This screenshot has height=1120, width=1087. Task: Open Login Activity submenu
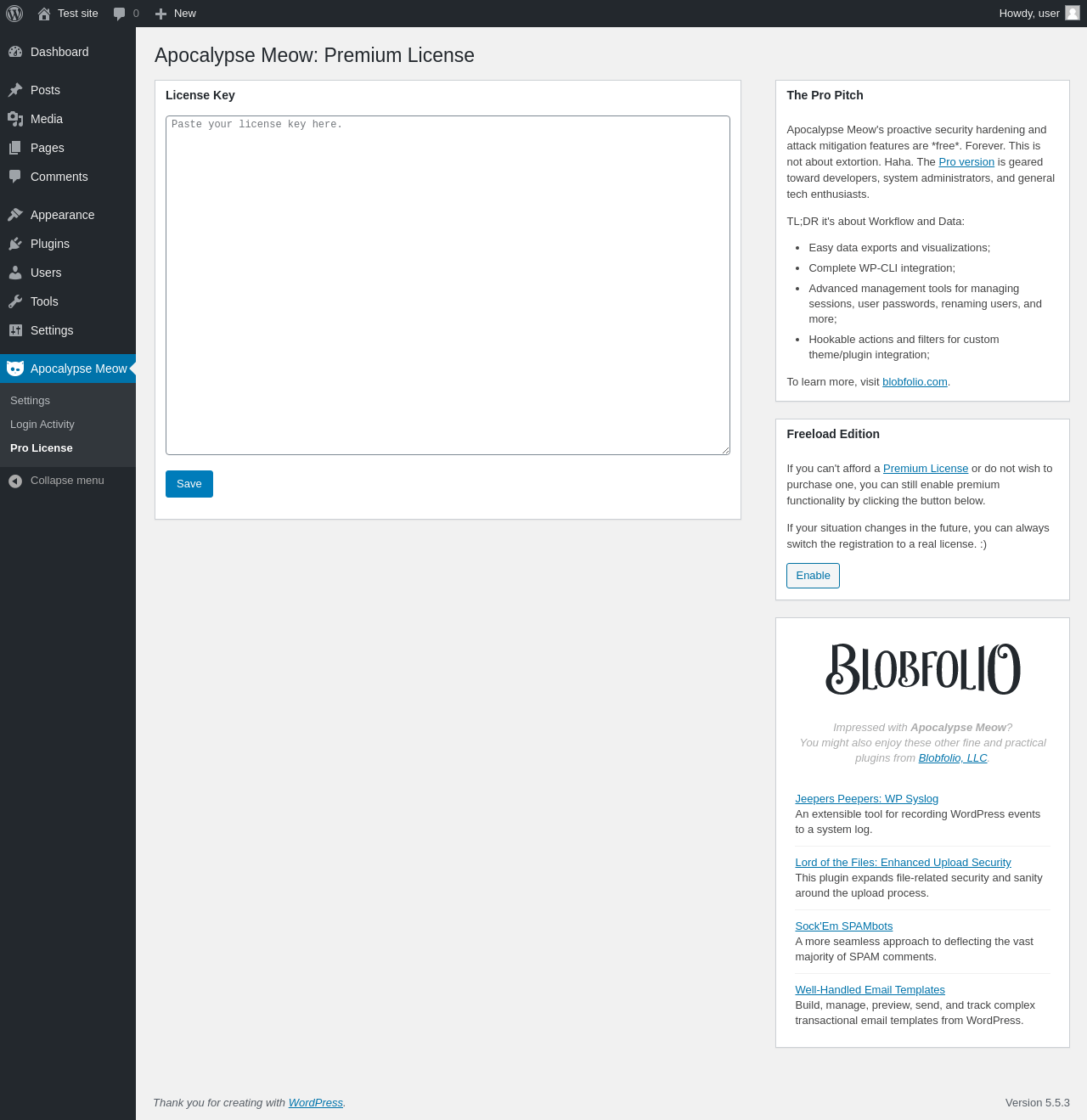(x=42, y=425)
